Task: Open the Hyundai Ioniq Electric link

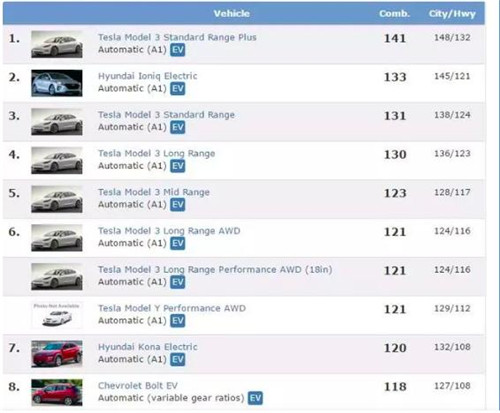Action: 147,76
